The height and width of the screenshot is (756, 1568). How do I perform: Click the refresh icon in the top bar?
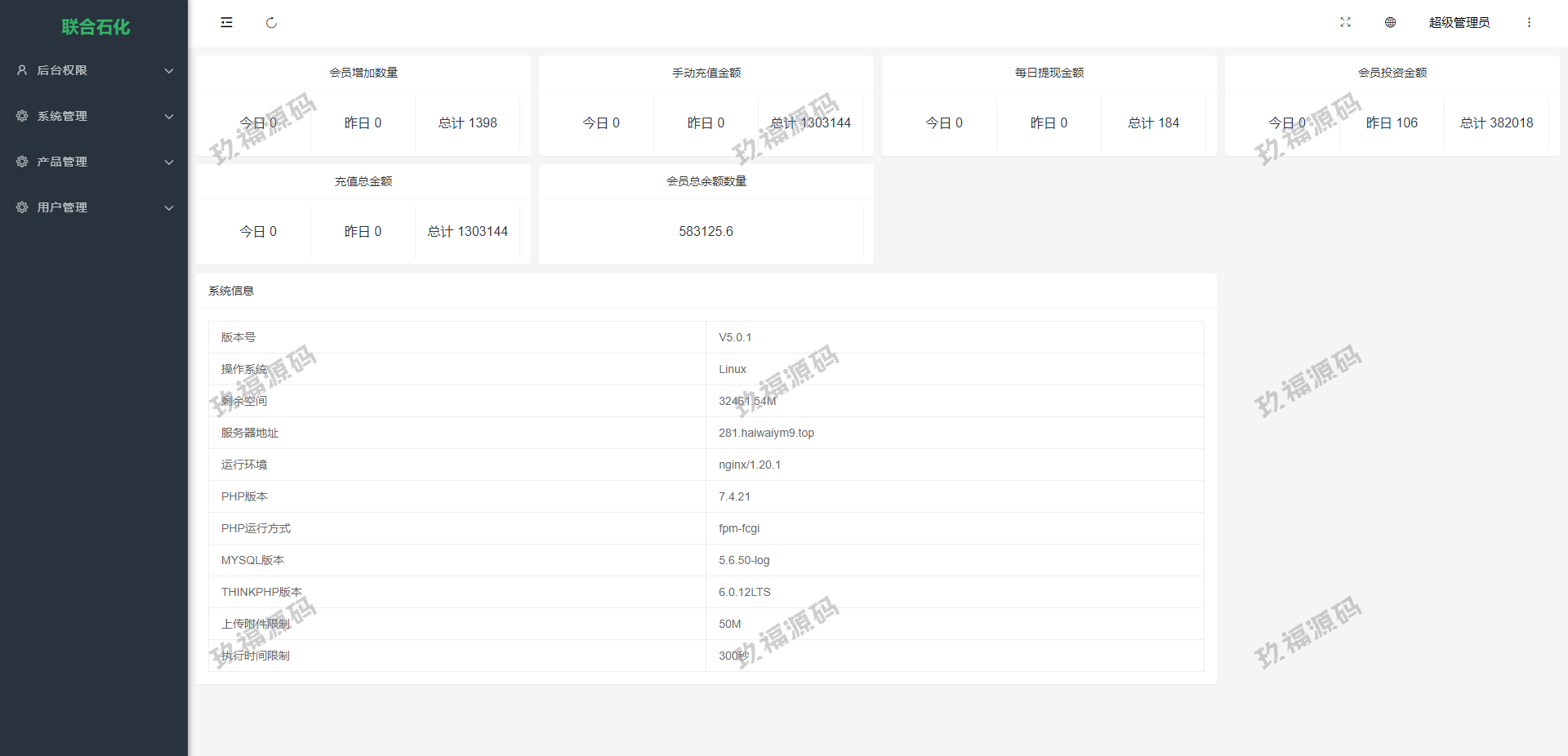point(271,23)
